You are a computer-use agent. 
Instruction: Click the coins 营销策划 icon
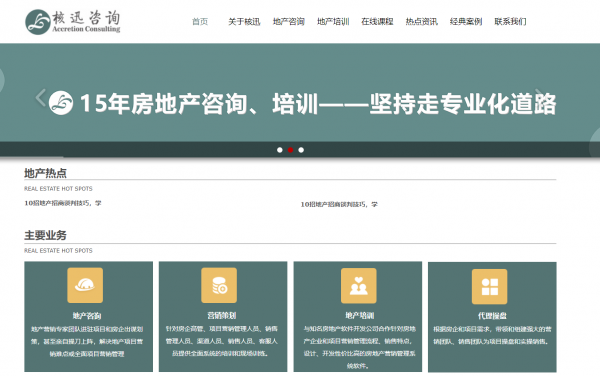pos(219,285)
